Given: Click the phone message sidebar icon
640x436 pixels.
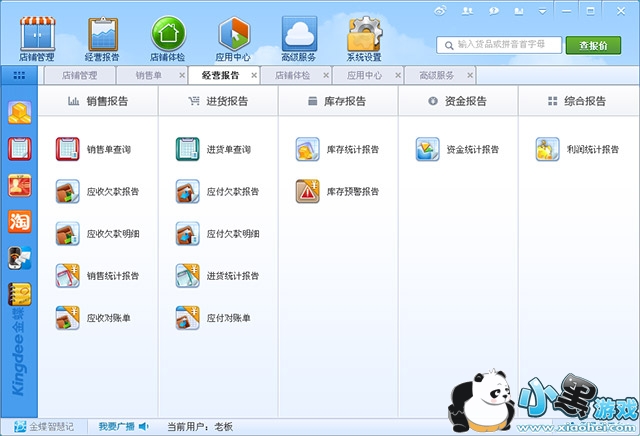Looking at the screenshot, I should click(19, 258).
